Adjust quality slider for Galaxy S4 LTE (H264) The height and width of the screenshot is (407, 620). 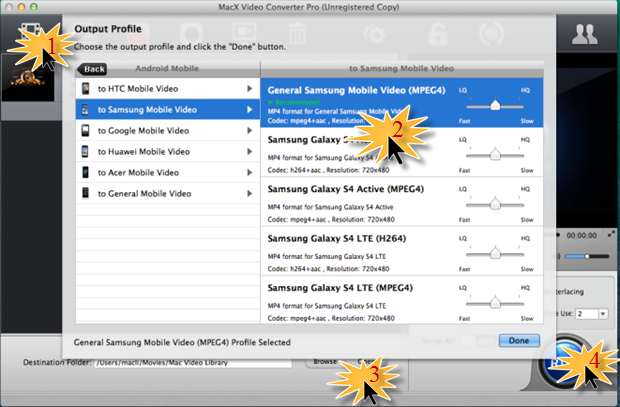[x=495, y=254]
